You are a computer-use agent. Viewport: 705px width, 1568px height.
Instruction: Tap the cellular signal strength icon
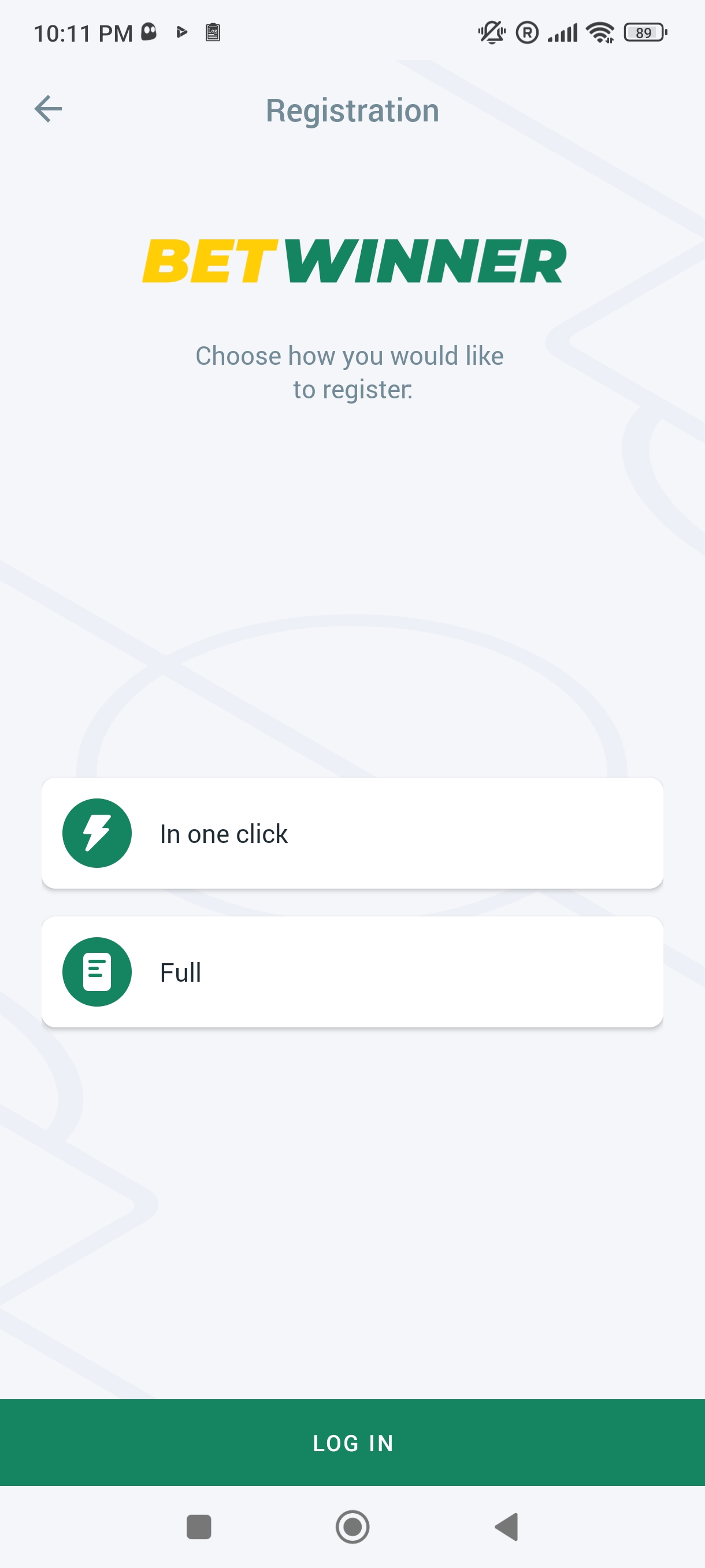(563, 32)
